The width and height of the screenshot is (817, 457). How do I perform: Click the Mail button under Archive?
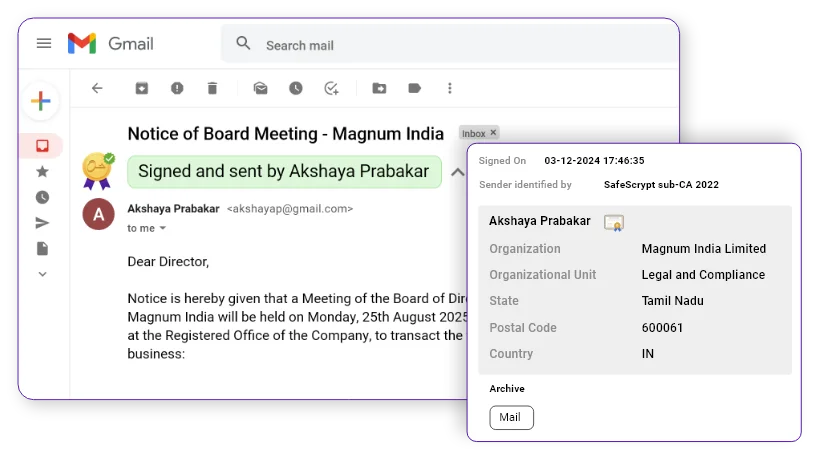click(511, 417)
